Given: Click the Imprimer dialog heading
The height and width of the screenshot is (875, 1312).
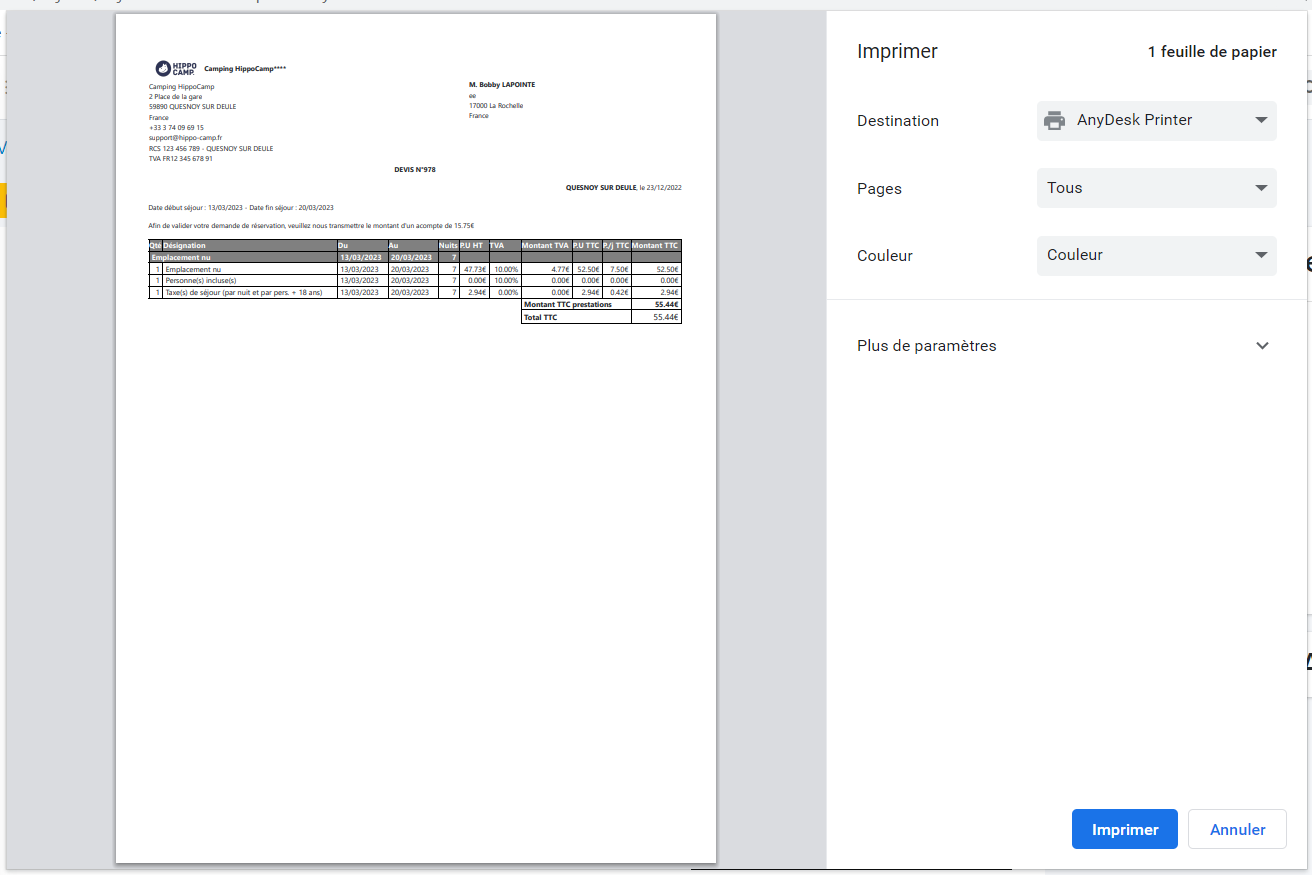Looking at the screenshot, I should point(897,52).
